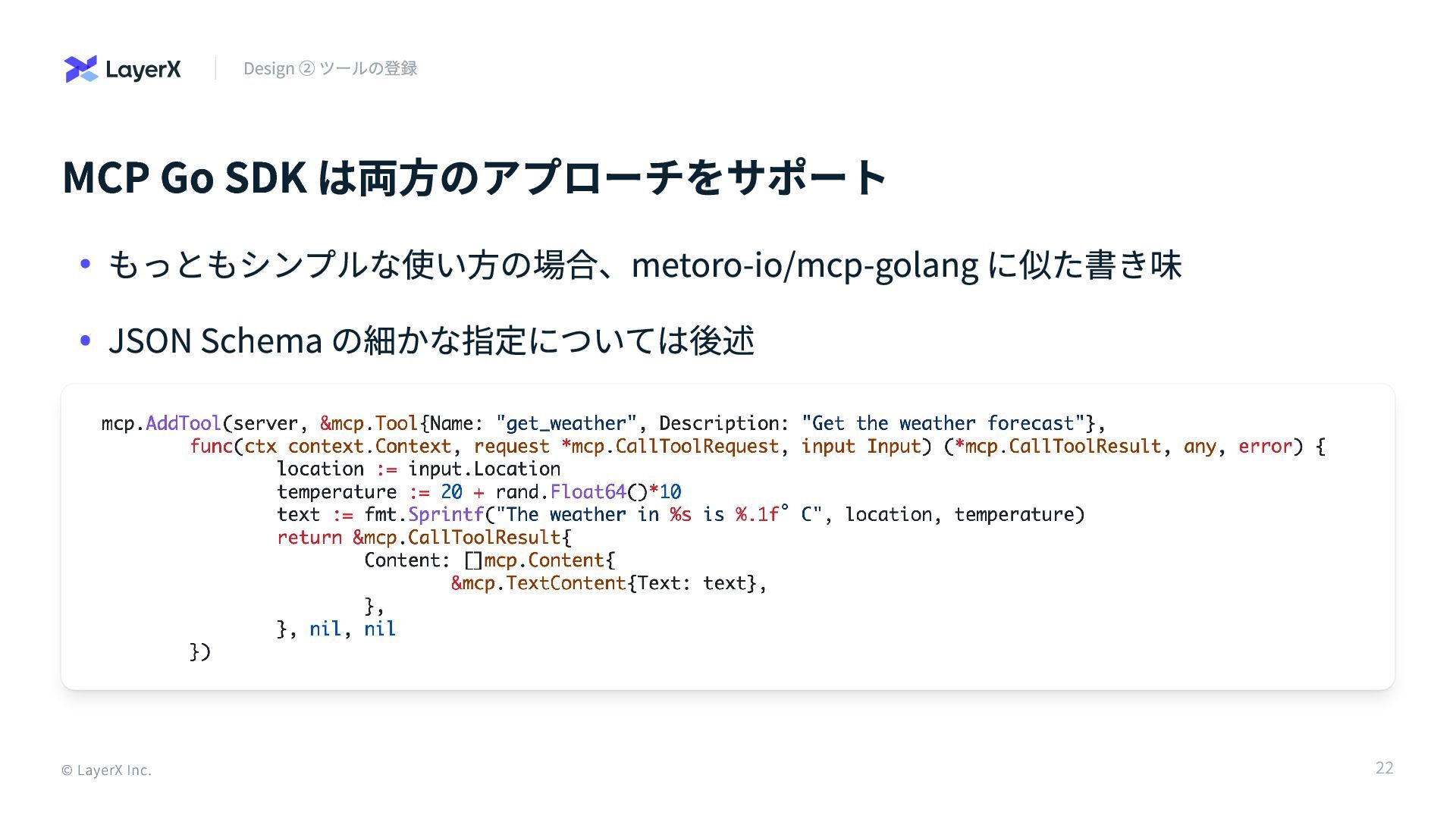The width and height of the screenshot is (1456, 819).
Task: Click the MCP Go SDK slide title
Action: point(474,177)
